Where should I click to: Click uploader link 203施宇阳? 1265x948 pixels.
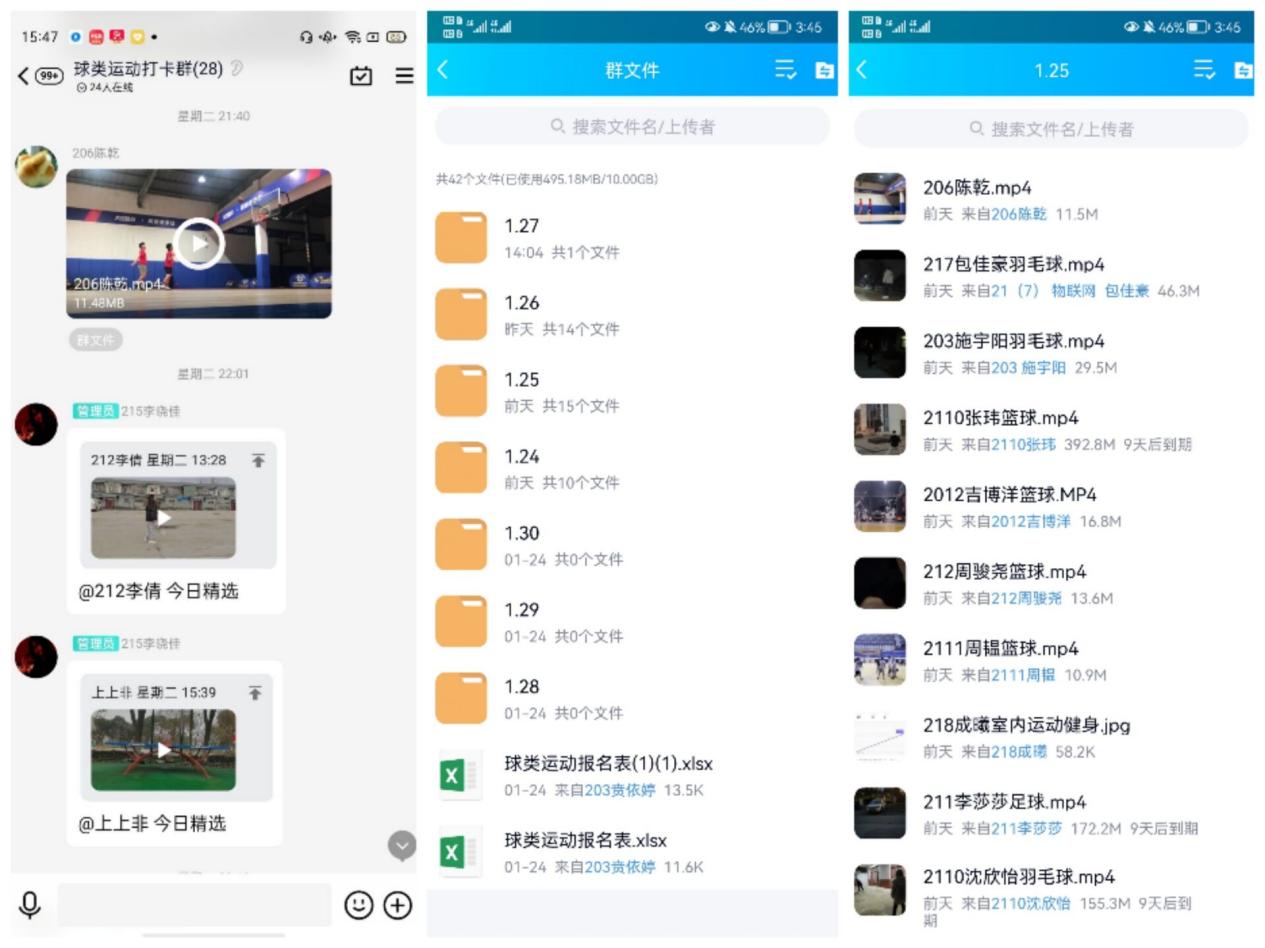[x=1028, y=368]
